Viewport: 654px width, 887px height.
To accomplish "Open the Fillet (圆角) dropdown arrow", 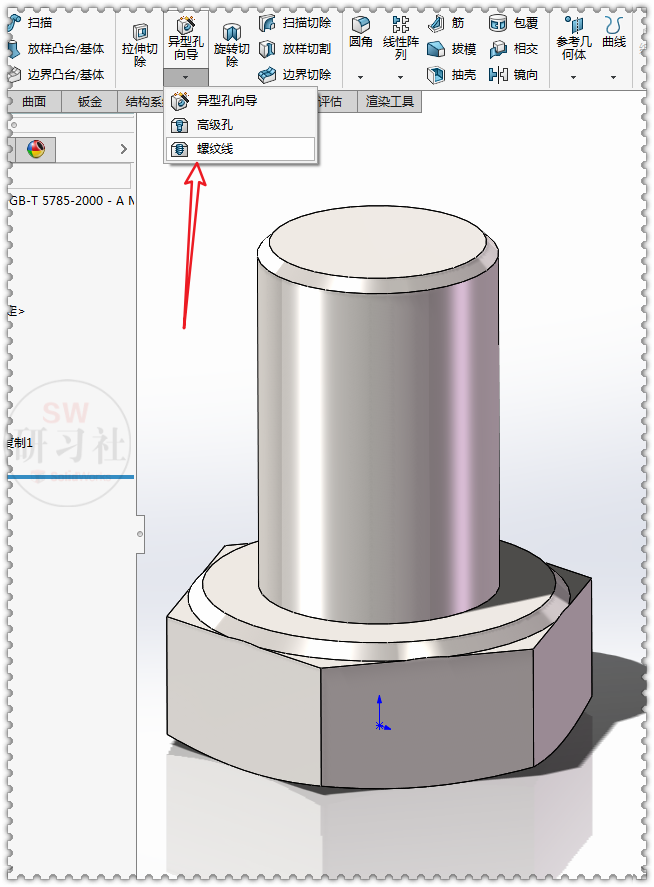I will (x=360, y=77).
